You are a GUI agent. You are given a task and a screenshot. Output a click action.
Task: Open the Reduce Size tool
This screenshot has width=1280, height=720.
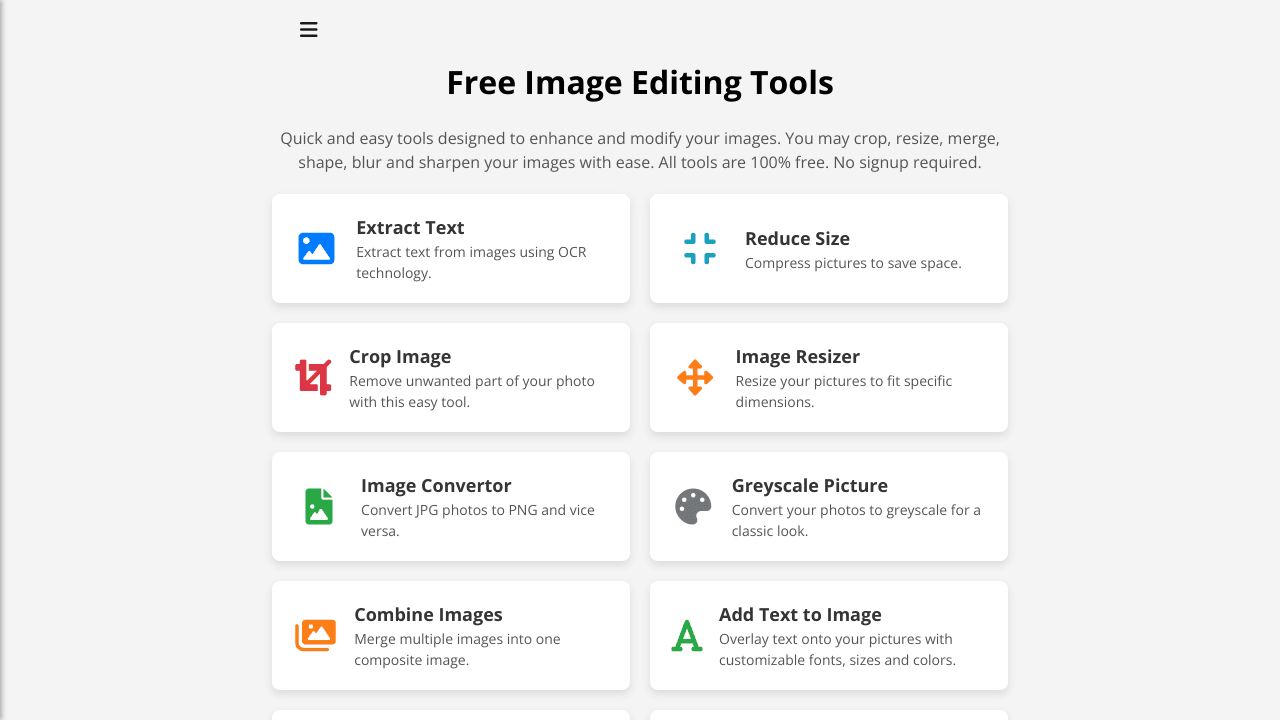pos(828,248)
